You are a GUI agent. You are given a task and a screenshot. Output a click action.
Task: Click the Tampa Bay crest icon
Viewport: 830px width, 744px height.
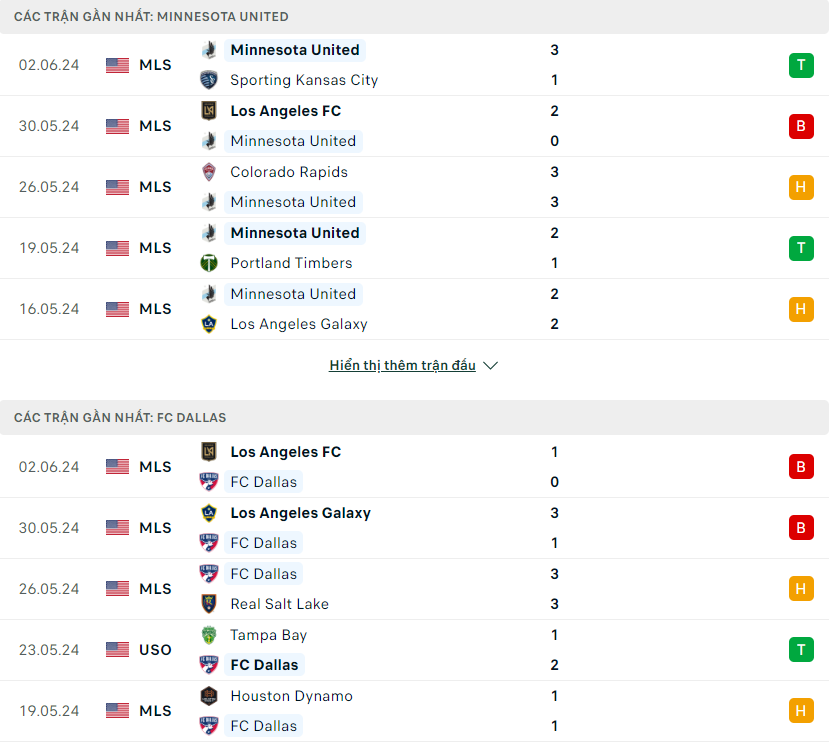(209, 635)
